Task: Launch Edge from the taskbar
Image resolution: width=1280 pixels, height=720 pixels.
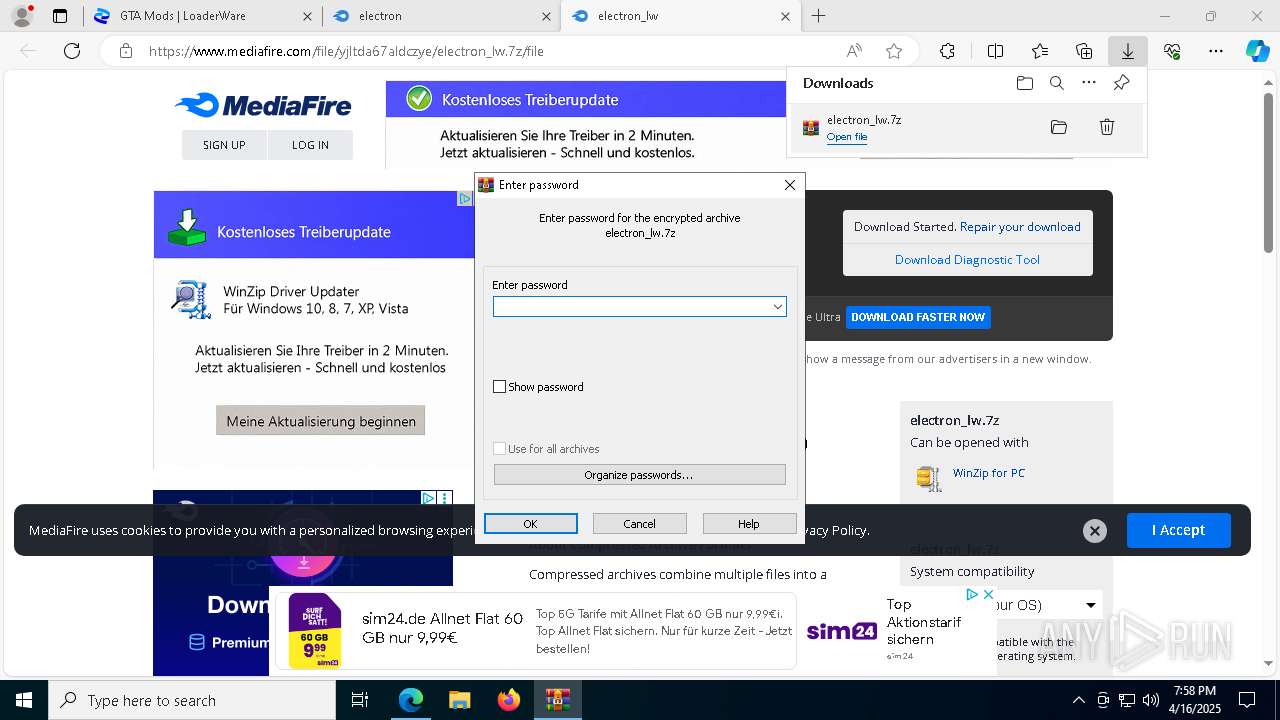Action: coord(411,700)
